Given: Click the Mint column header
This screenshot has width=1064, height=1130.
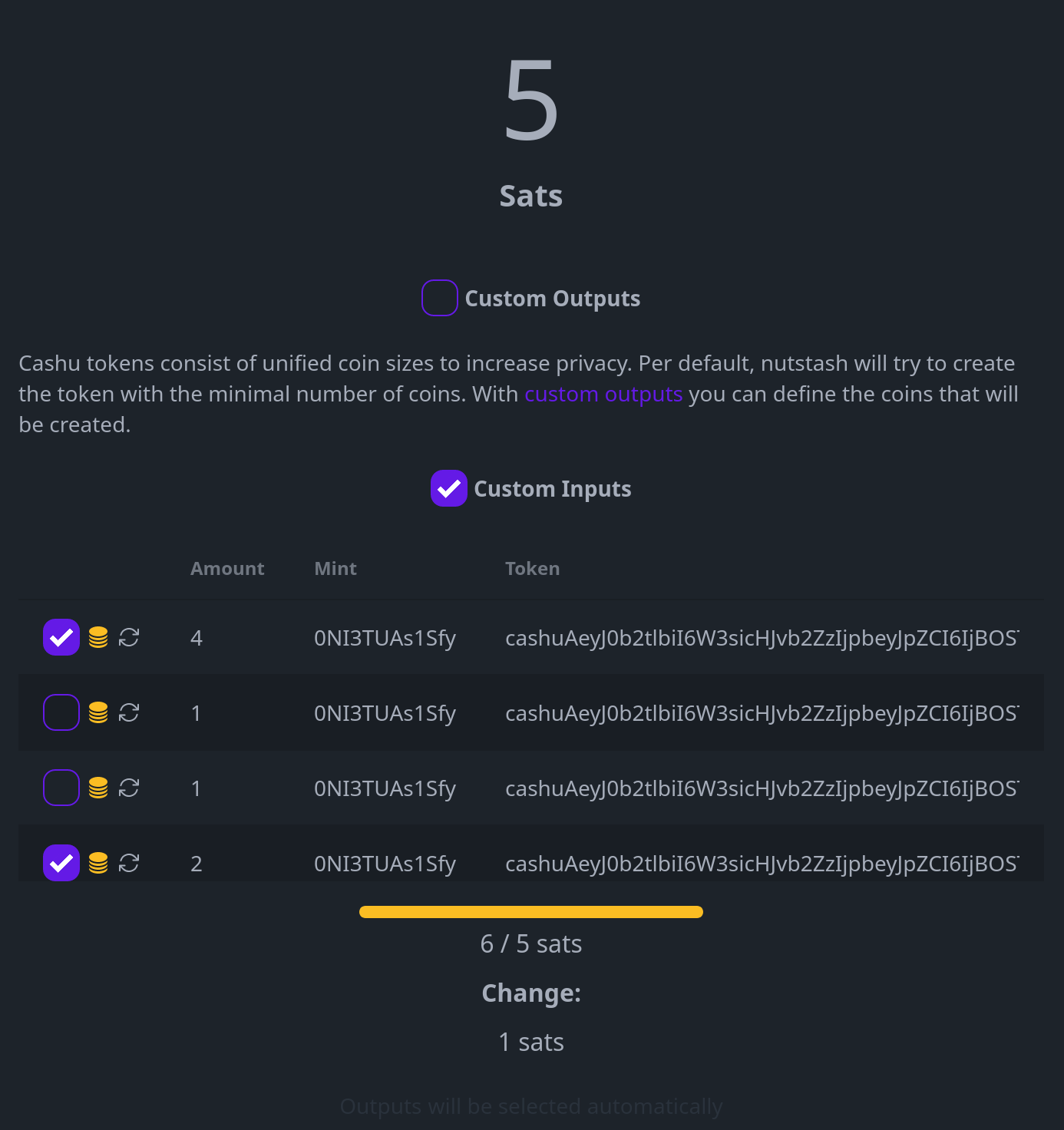Looking at the screenshot, I should [335, 569].
